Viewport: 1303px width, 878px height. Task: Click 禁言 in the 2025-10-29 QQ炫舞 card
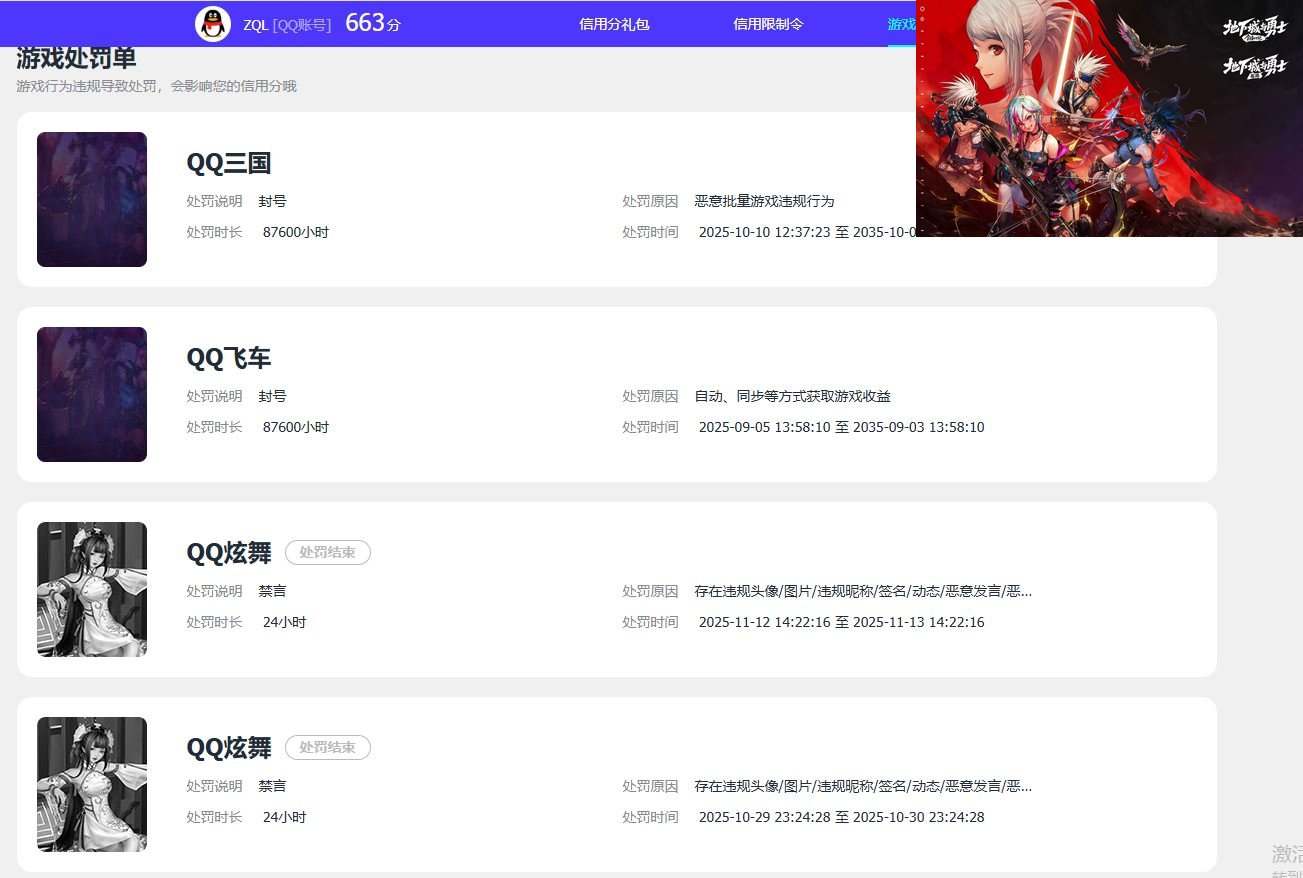(272, 786)
